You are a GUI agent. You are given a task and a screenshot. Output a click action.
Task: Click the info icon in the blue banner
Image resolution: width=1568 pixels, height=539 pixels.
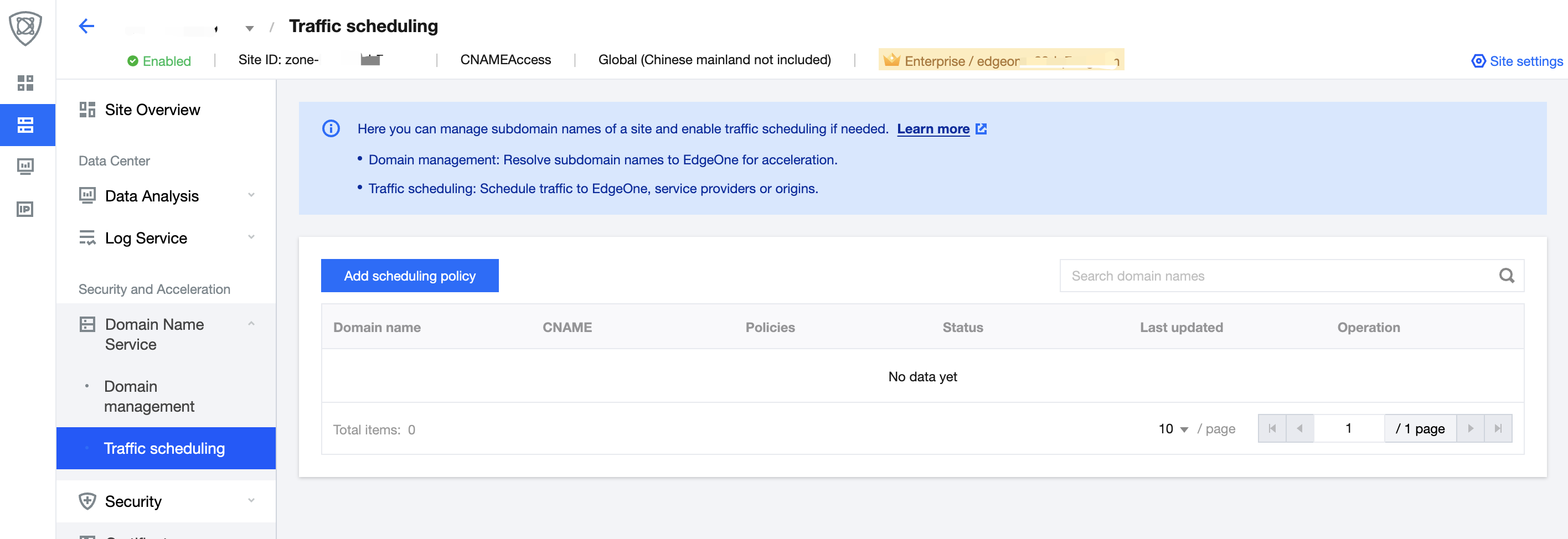pyautogui.click(x=331, y=128)
